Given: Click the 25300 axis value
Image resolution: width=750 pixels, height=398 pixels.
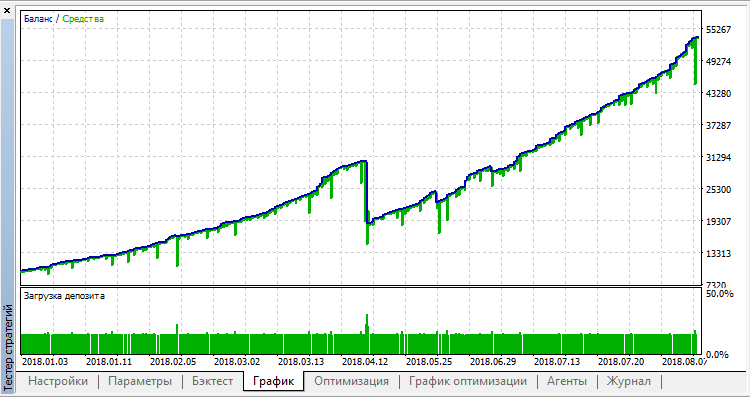Looking at the screenshot, I should [x=718, y=189].
